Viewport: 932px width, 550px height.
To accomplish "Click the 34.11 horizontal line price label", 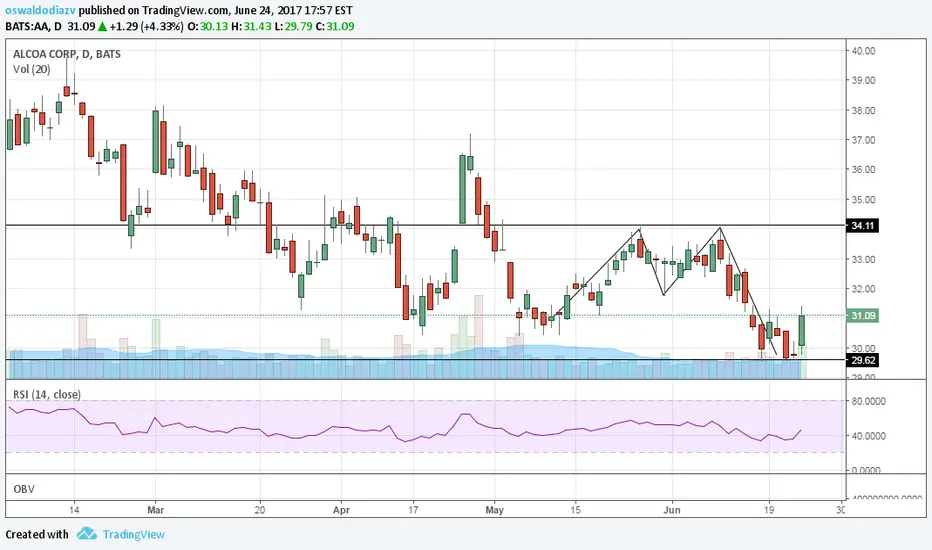I will click(x=862, y=225).
